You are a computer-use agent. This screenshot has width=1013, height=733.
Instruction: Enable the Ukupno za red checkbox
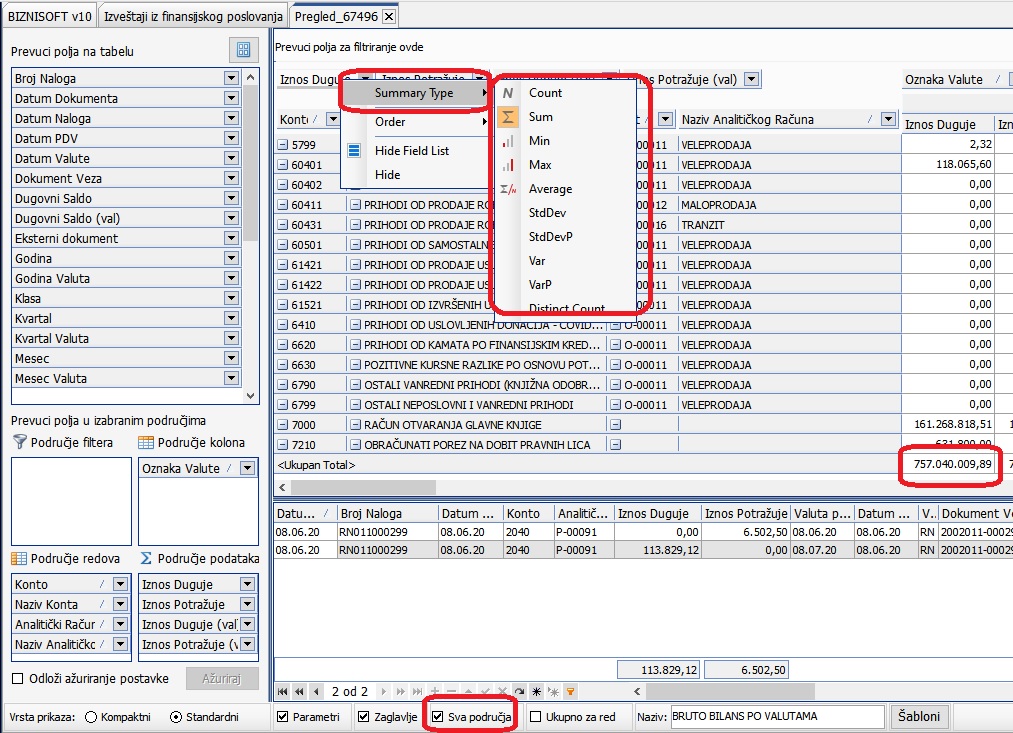pyautogui.click(x=536, y=717)
